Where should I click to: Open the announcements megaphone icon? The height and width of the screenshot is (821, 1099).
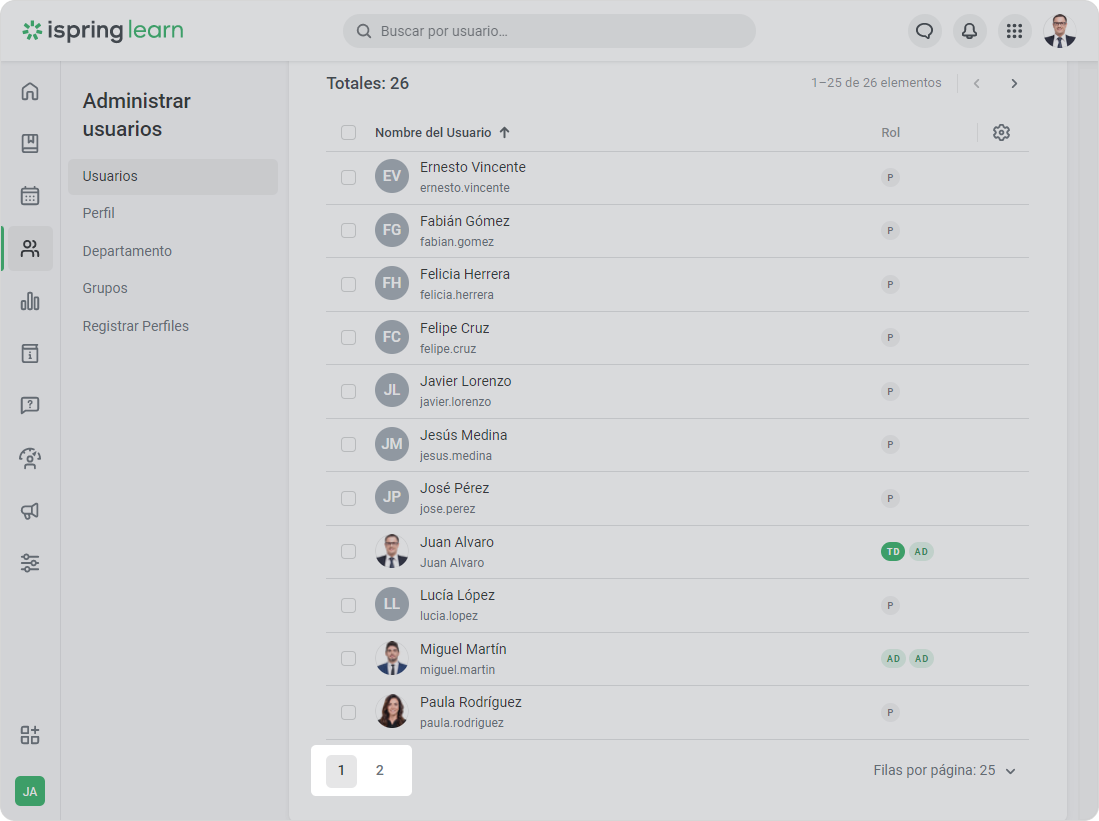coord(30,511)
